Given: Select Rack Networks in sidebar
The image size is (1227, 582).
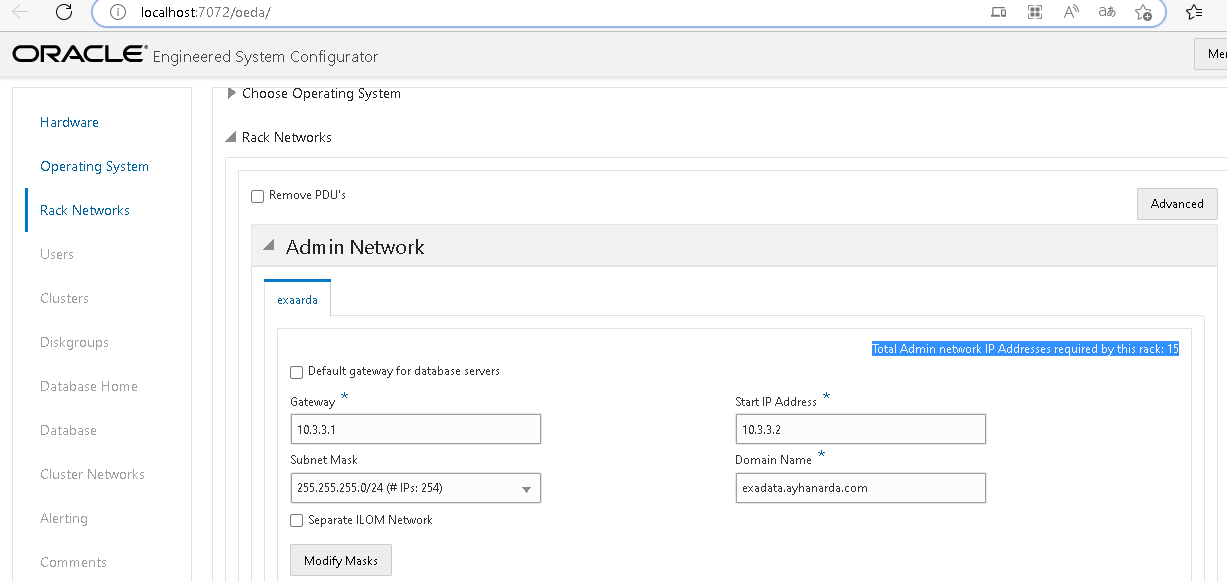Looking at the screenshot, I should pos(85,210).
